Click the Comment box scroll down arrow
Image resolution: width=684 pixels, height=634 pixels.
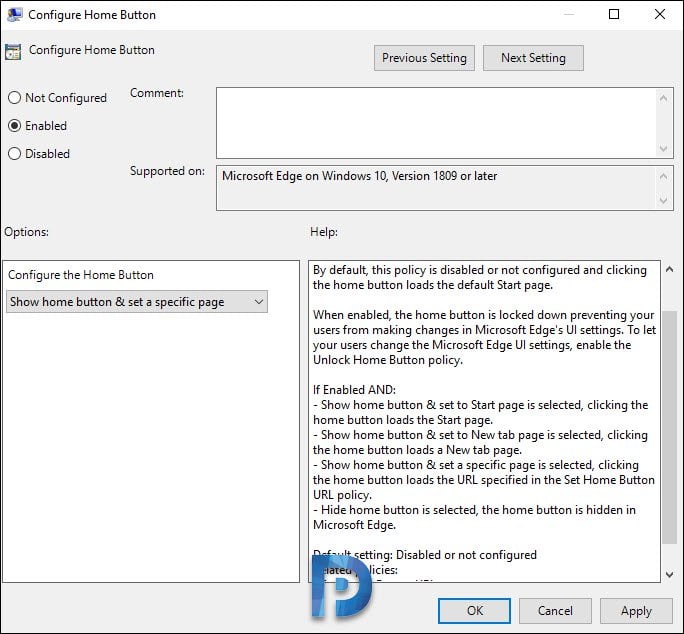pyautogui.click(x=663, y=149)
